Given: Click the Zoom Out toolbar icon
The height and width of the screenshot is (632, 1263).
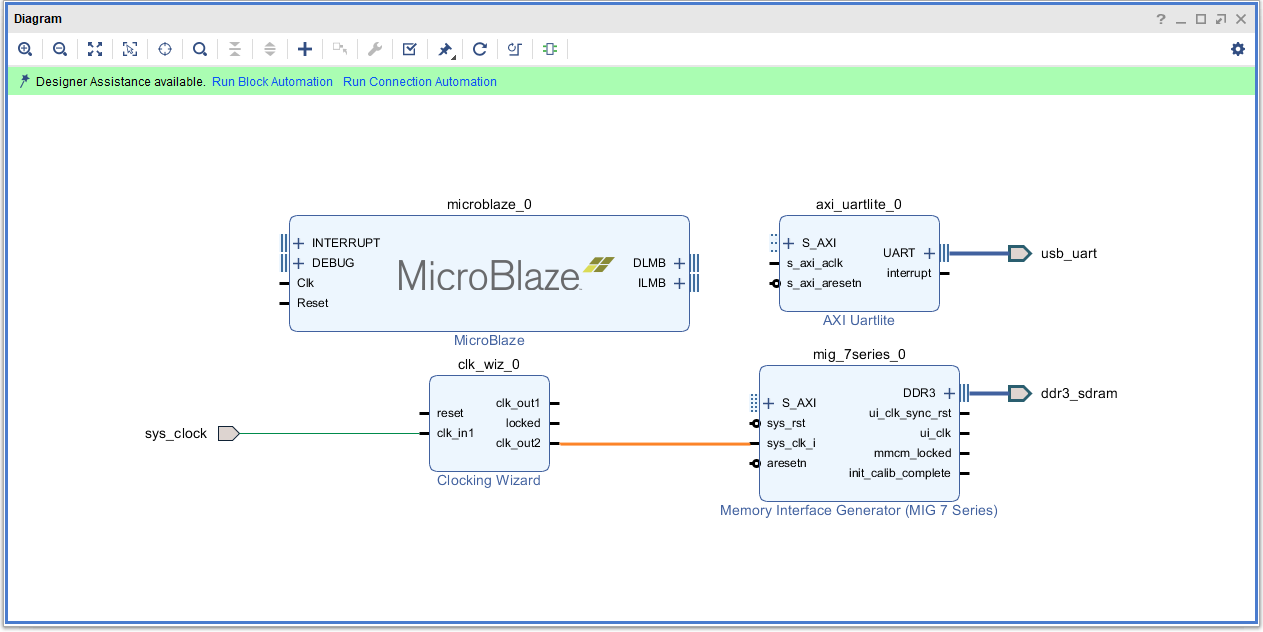Looking at the screenshot, I should pyautogui.click(x=60, y=49).
